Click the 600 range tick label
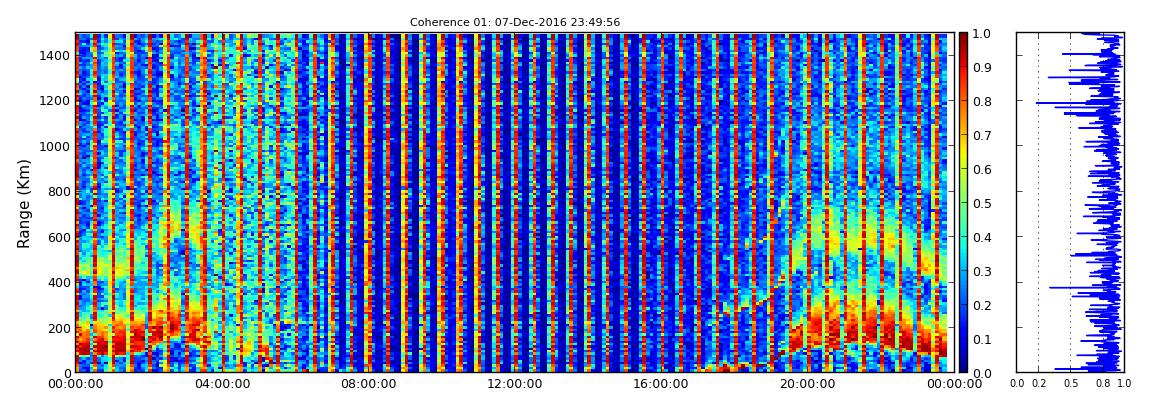The image size is (1150, 407). 59,238
